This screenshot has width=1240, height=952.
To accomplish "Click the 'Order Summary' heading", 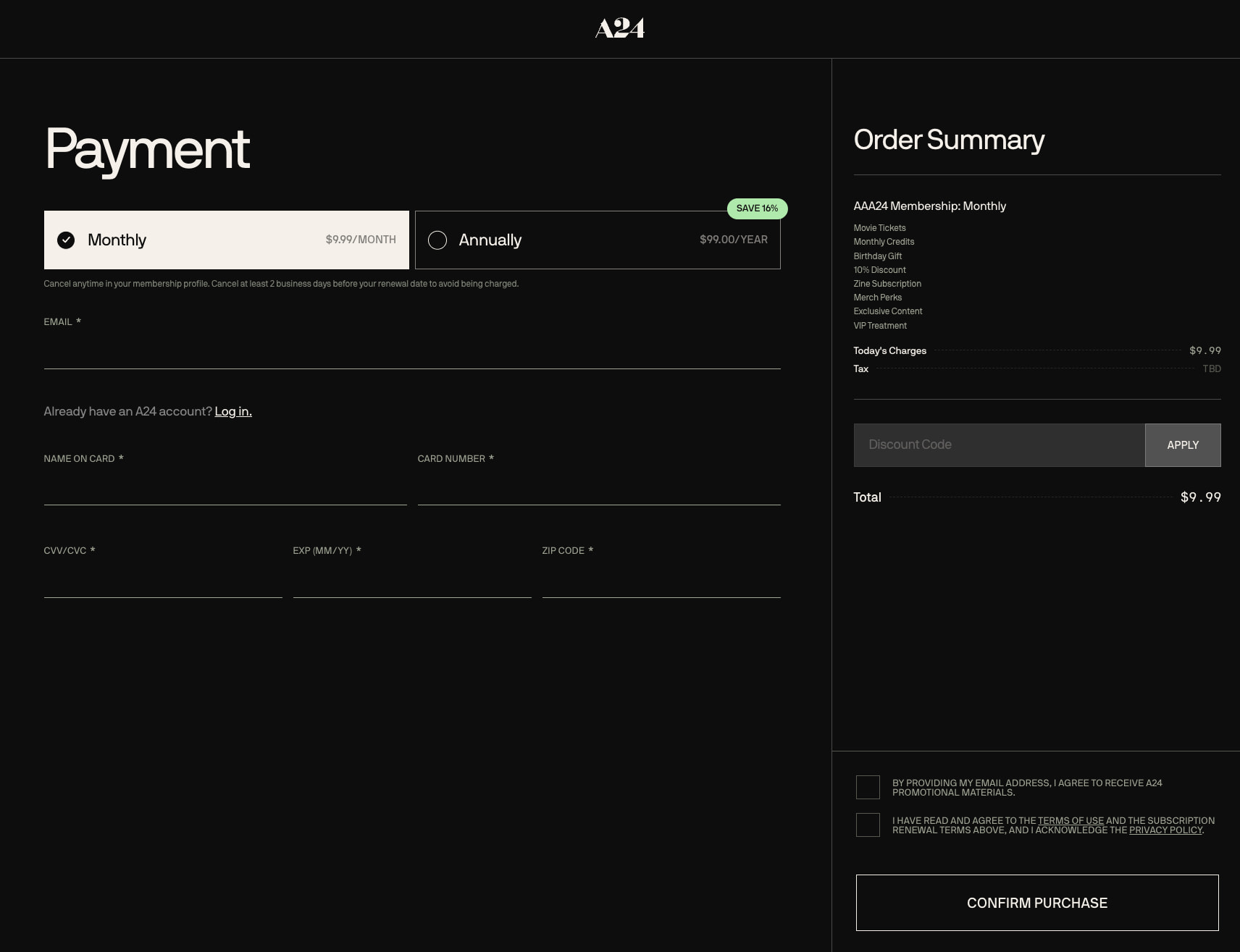I will tap(949, 140).
